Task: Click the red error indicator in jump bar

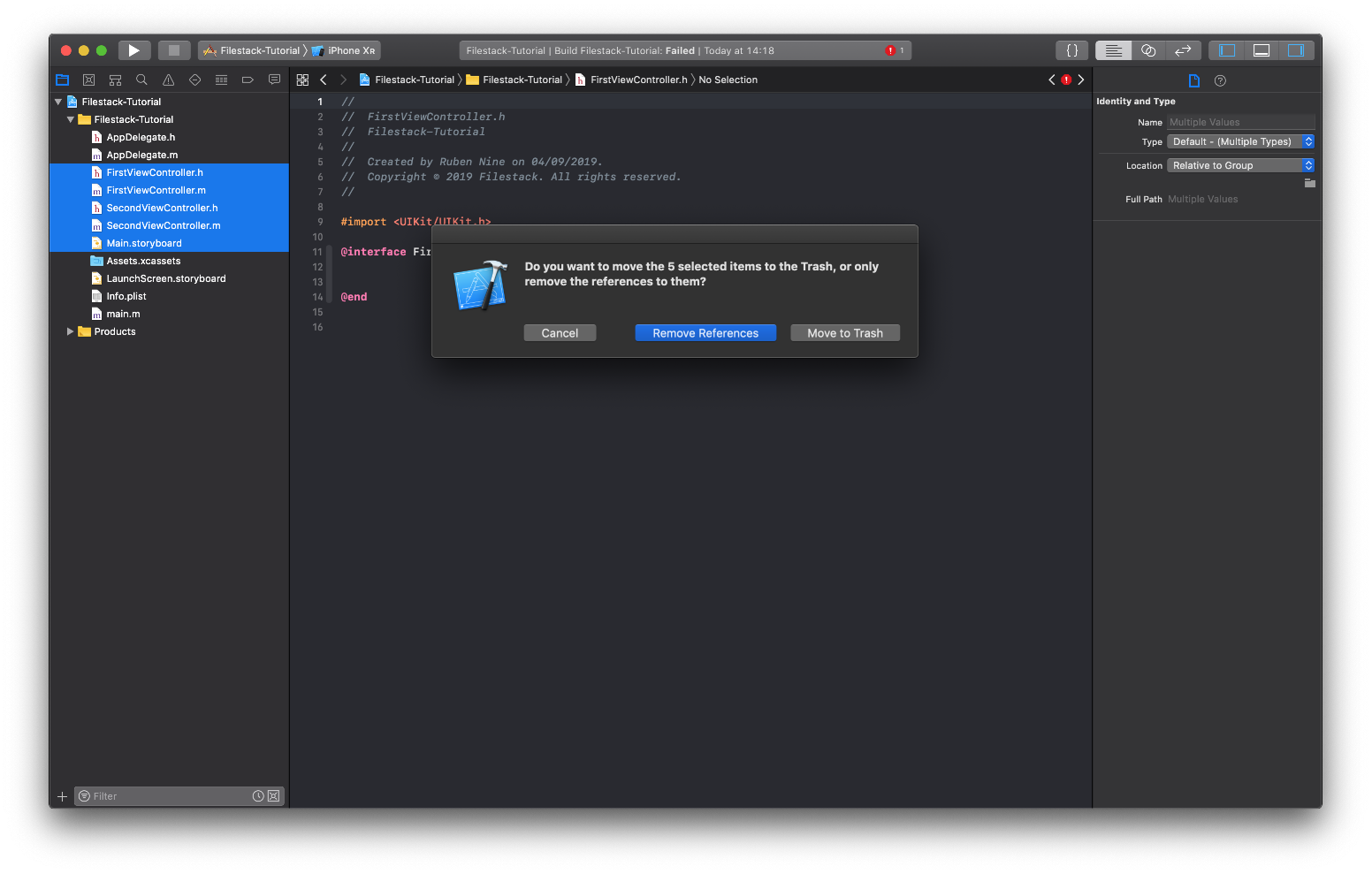Action: tap(1066, 80)
